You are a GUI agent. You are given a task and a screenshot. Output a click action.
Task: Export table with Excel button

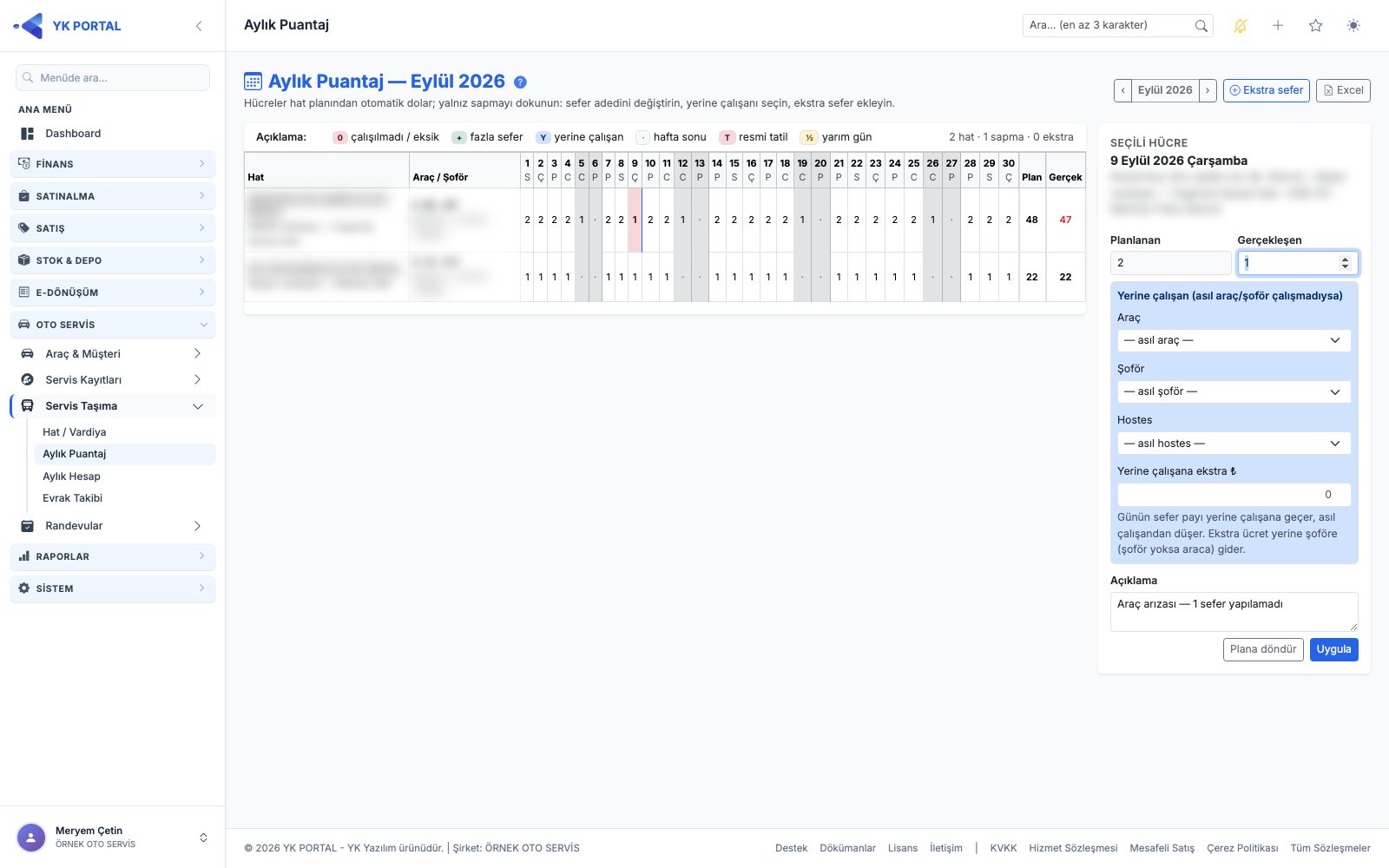pyautogui.click(x=1343, y=90)
